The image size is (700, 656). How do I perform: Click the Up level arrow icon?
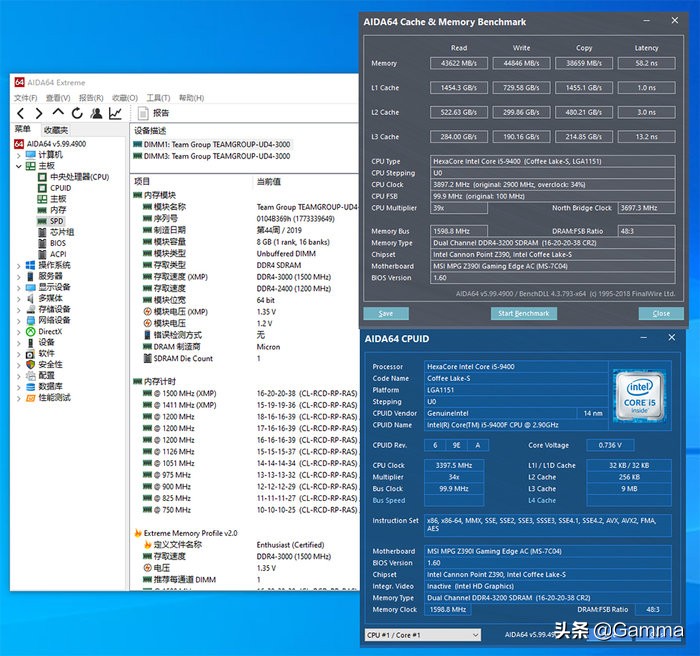click(x=58, y=113)
